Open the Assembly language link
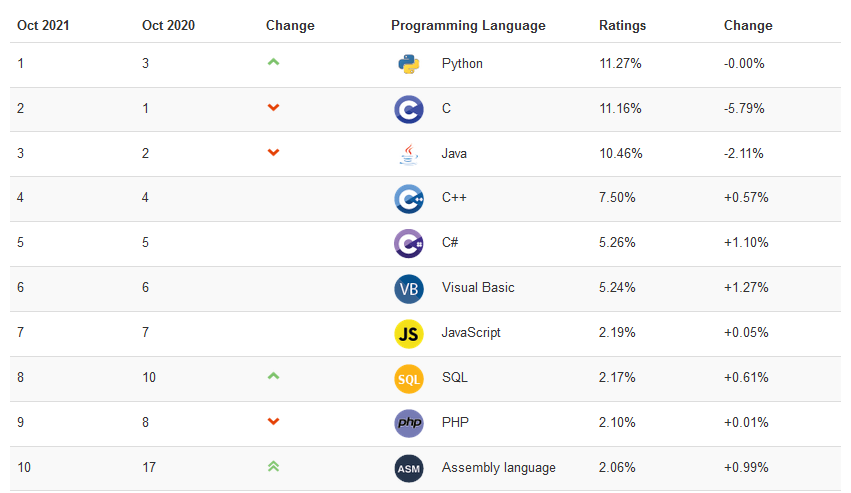Image resolution: width=851 pixels, height=493 pixels. tap(499, 467)
